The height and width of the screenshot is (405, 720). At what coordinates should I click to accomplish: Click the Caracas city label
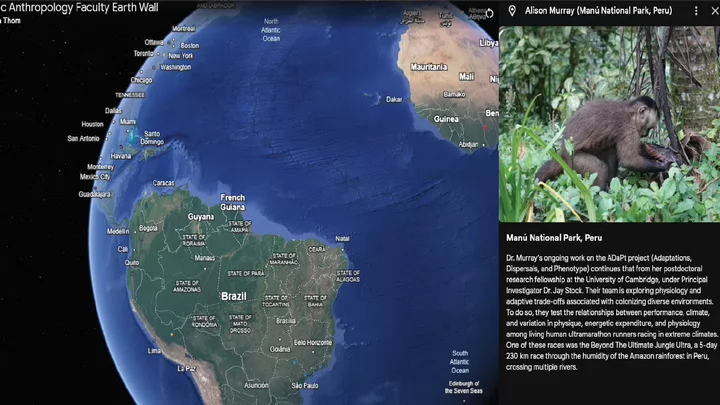tap(163, 183)
